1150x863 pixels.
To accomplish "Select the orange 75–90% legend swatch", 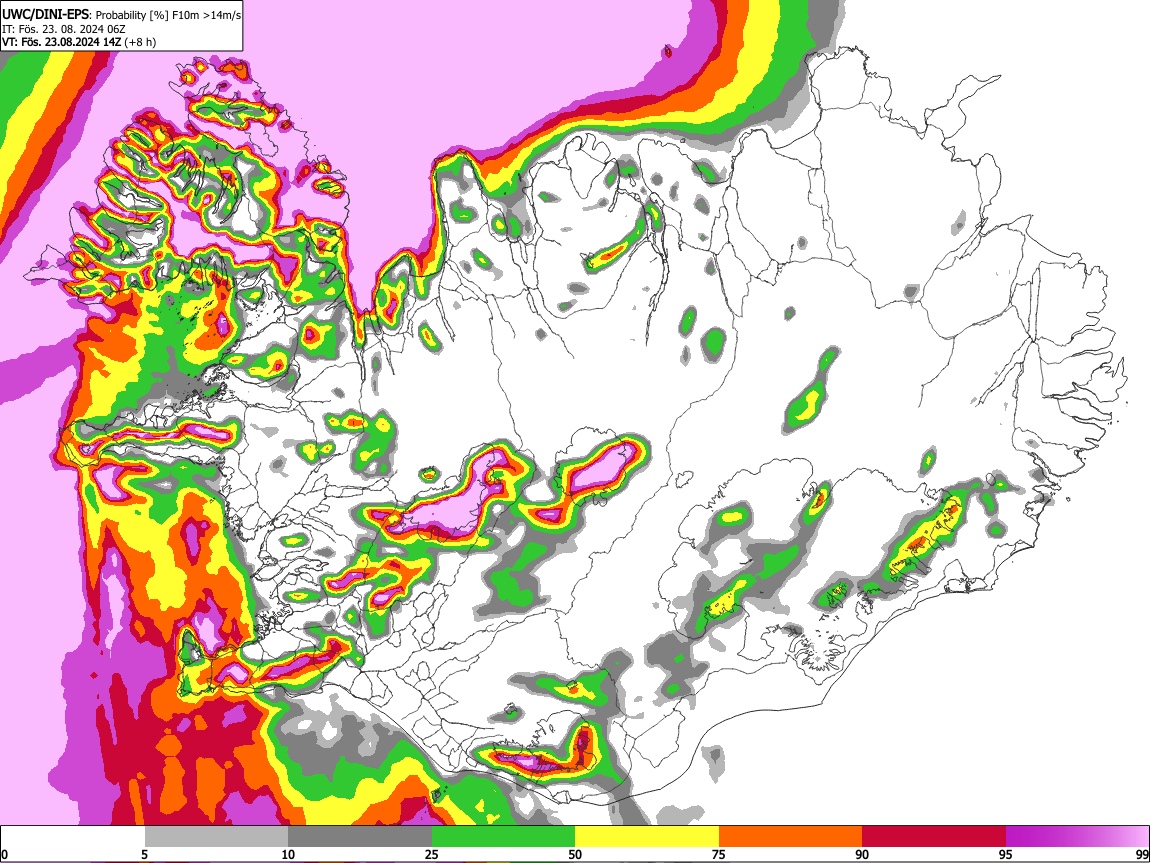I will point(790,837).
